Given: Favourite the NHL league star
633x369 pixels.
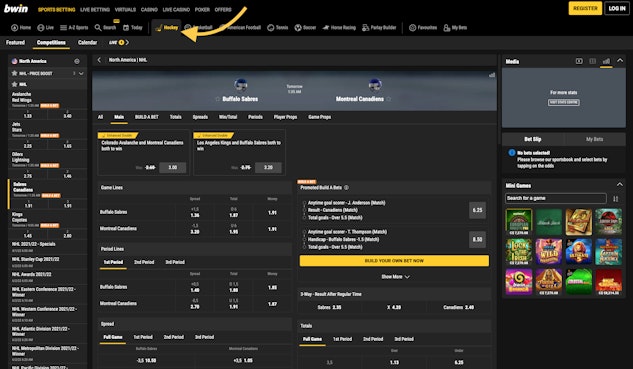Looking at the screenshot, I should [x=15, y=84].
